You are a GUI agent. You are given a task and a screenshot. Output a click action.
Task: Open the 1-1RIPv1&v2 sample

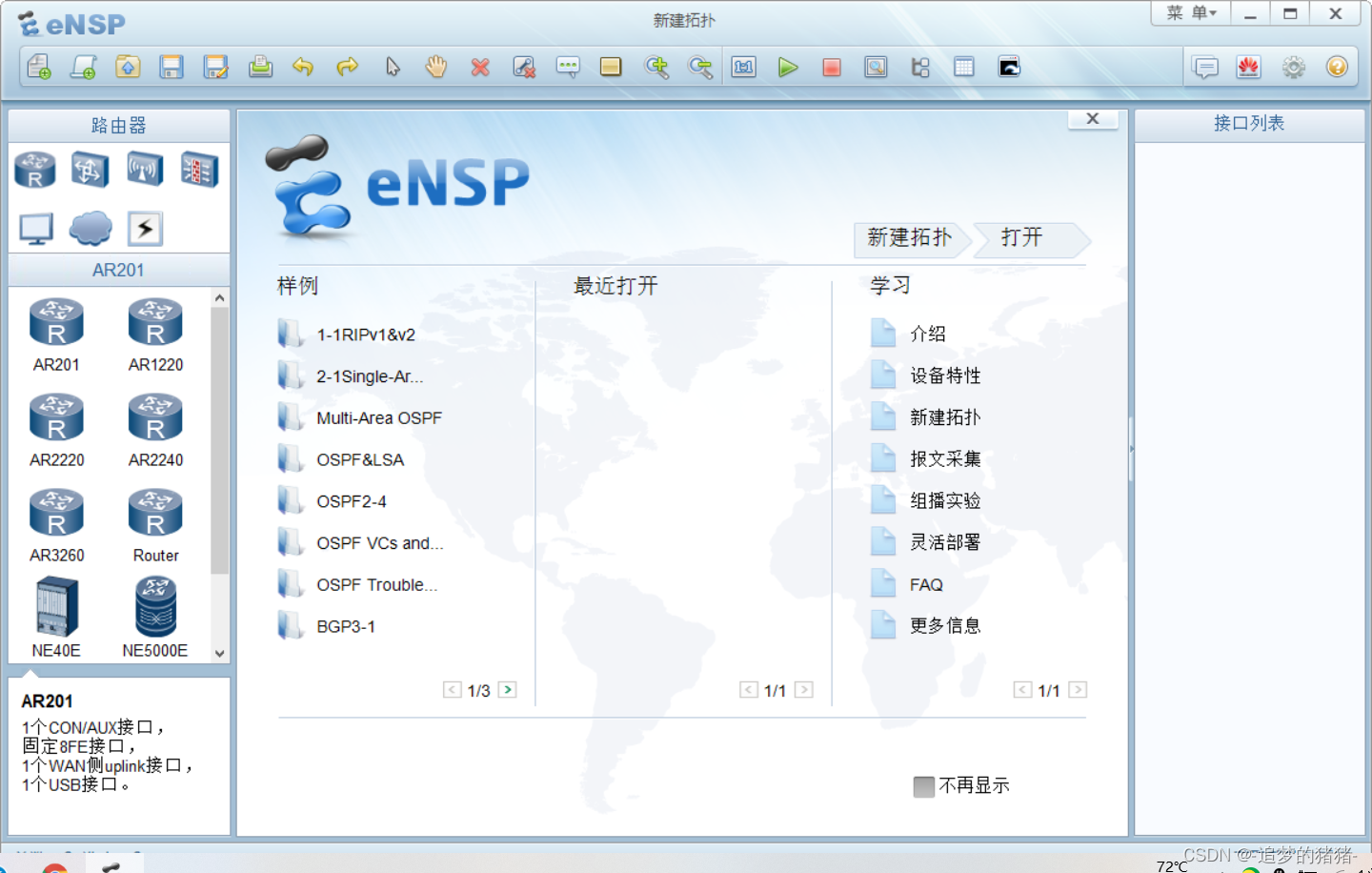pos(347,335)
